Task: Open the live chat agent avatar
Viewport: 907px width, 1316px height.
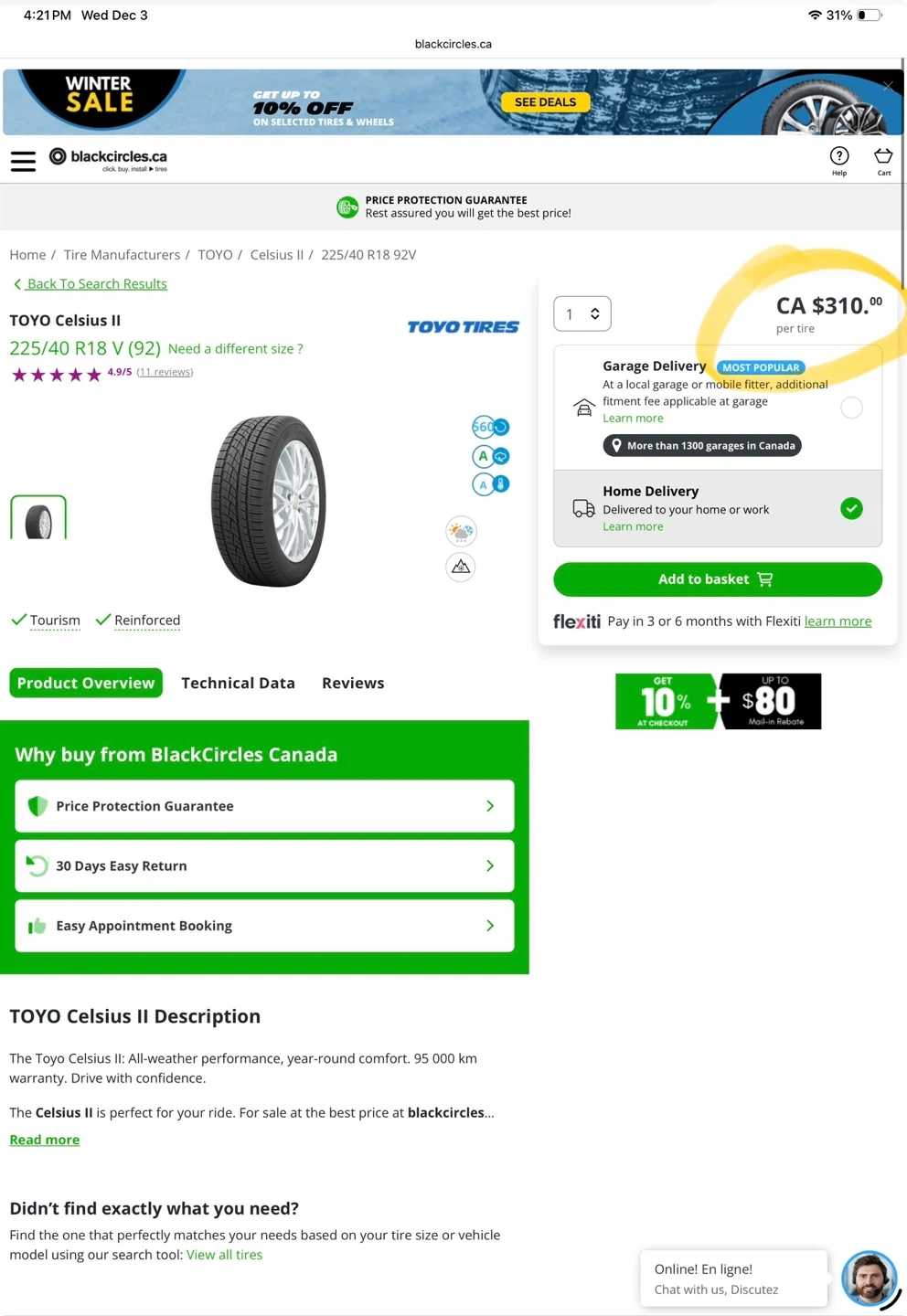Action: coord(868,1278)
